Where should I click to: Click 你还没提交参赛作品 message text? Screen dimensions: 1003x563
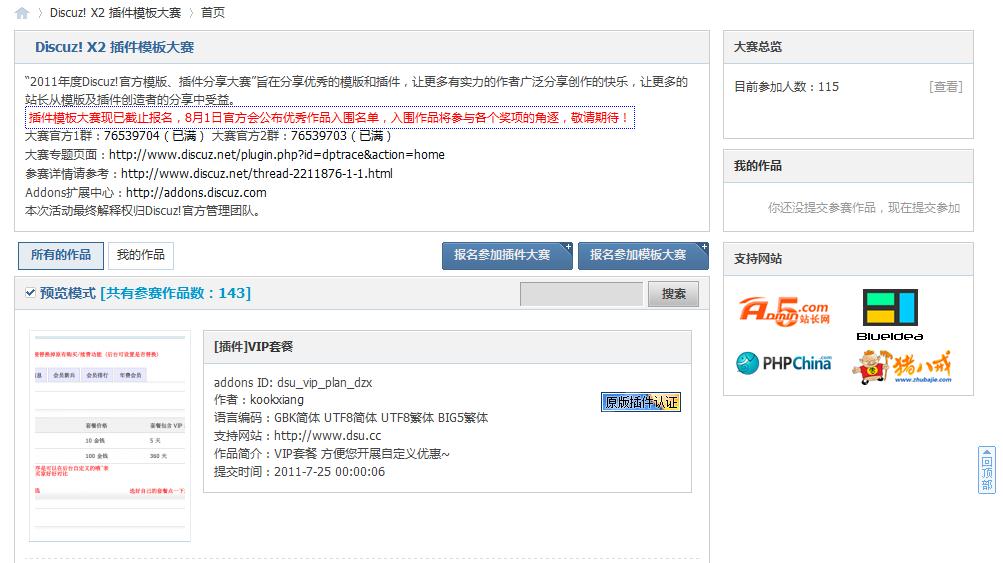864,208
